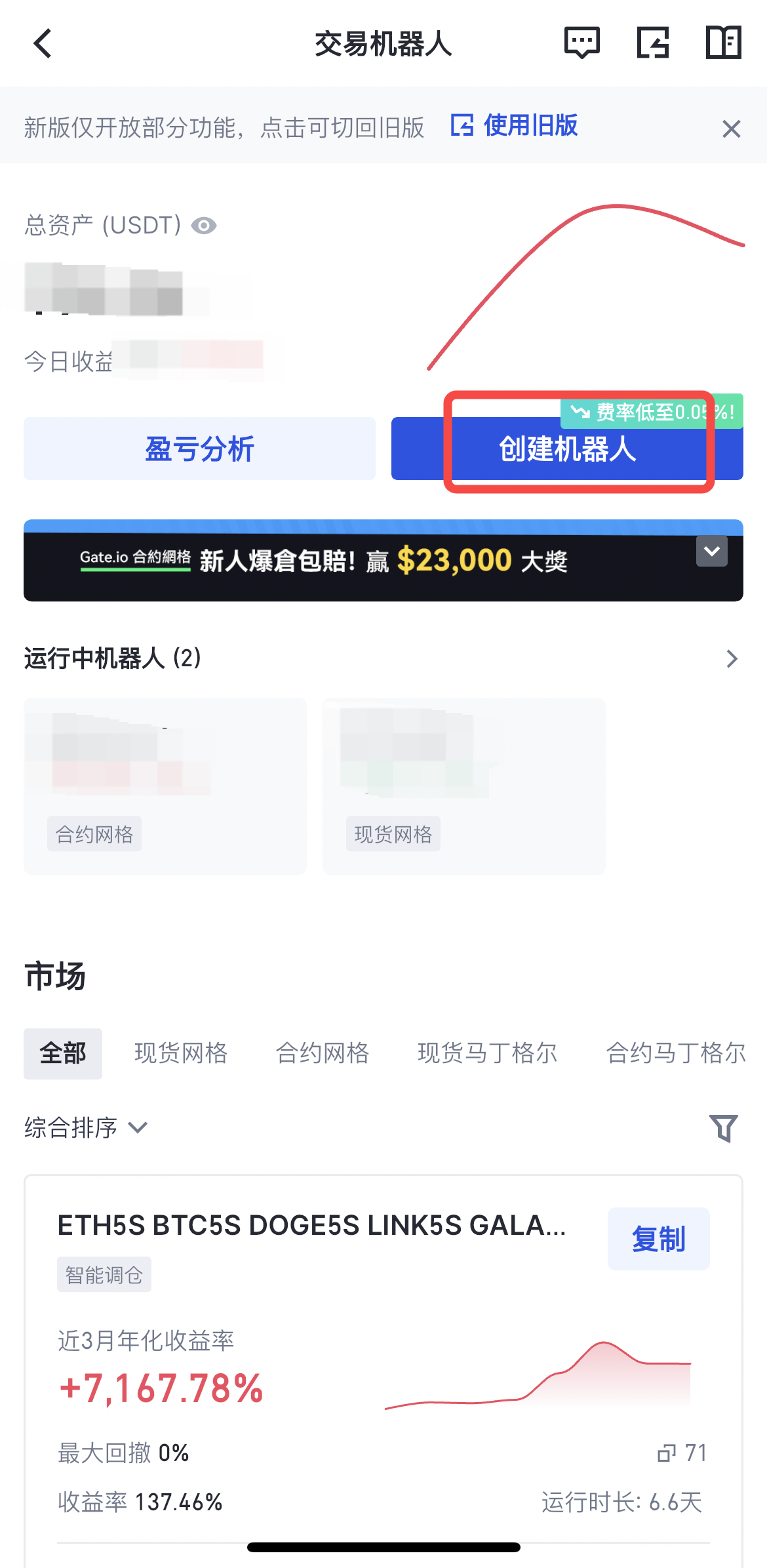Go back using the top-left arrow
Image resolution: width=767 pixels, height=1568 pixels.
(43, 44)
